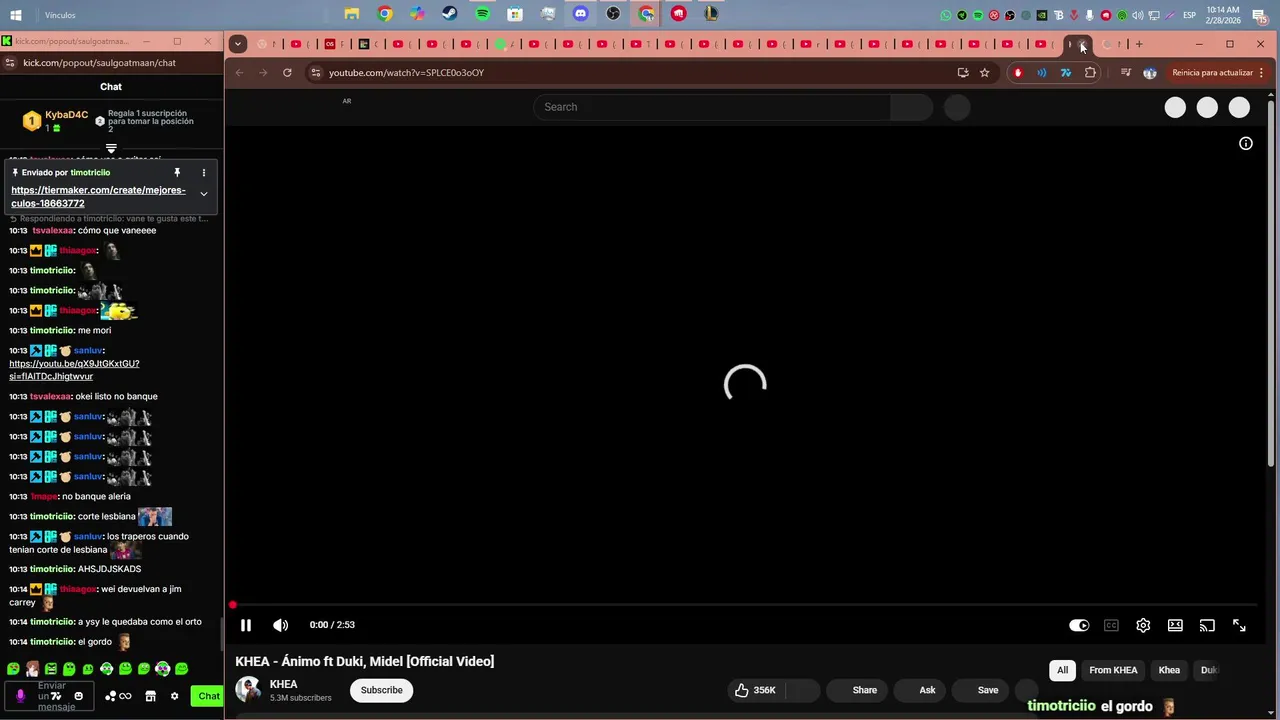Like the video with 356K likes
This screenshot has height=720, width=1280.
point(755,690)
